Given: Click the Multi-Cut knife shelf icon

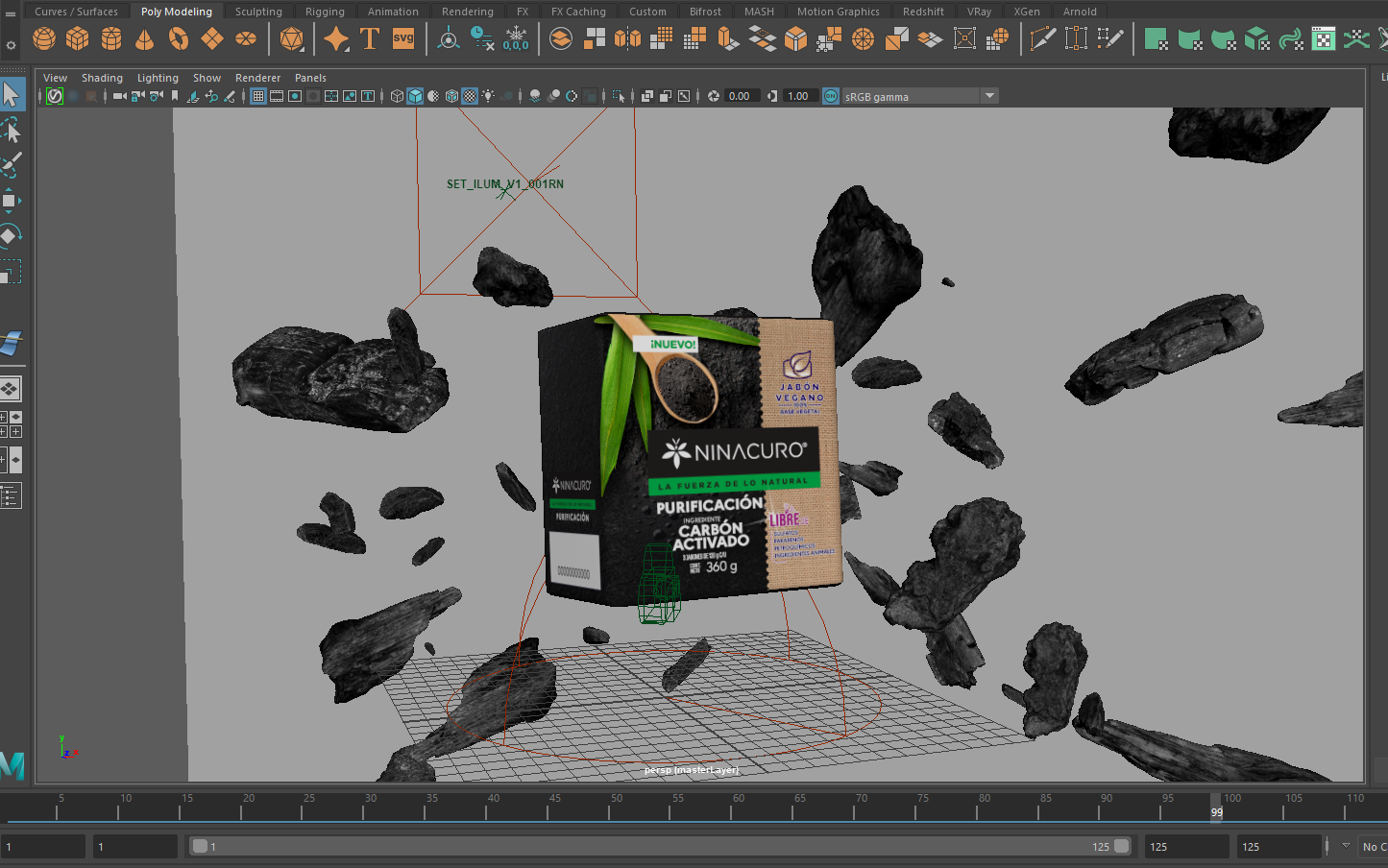Looking at the screenshot, I should (1043, 38).
